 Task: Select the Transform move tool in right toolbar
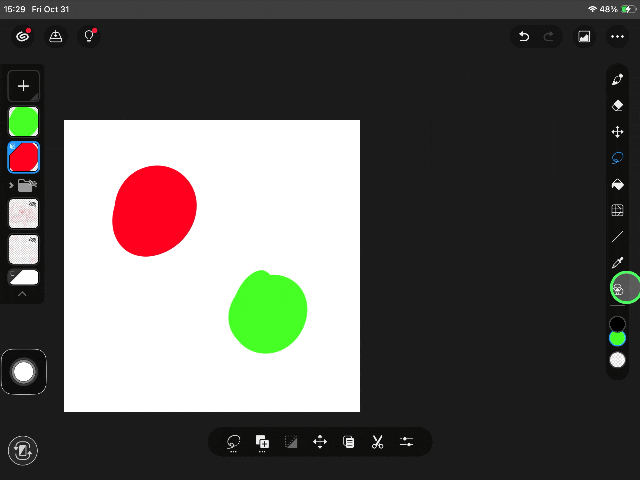coord(618,132)
